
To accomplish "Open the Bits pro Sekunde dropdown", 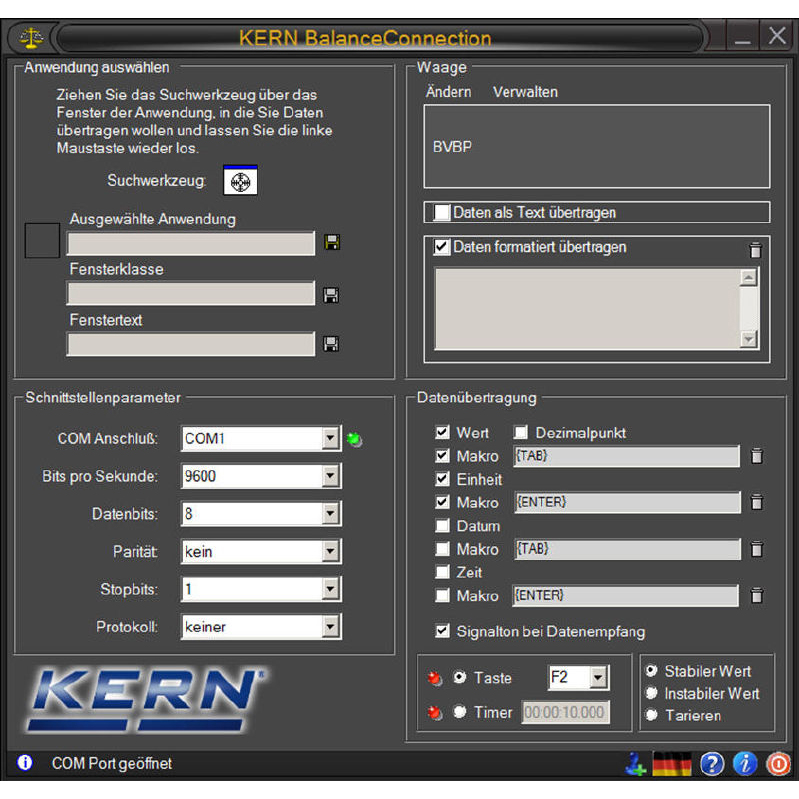I will point(330,476).
